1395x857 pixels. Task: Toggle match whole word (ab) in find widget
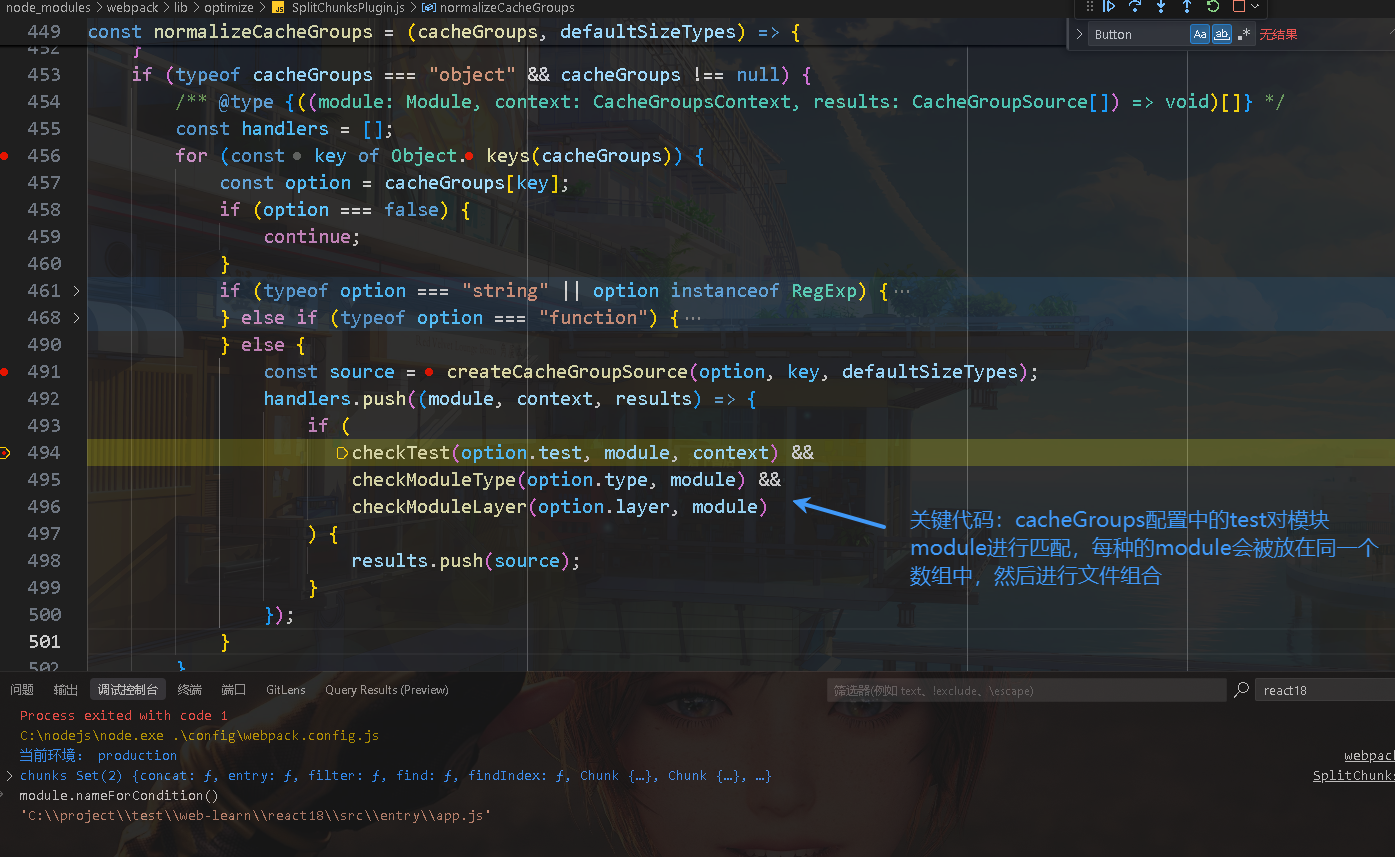(x=1222, y=34)
